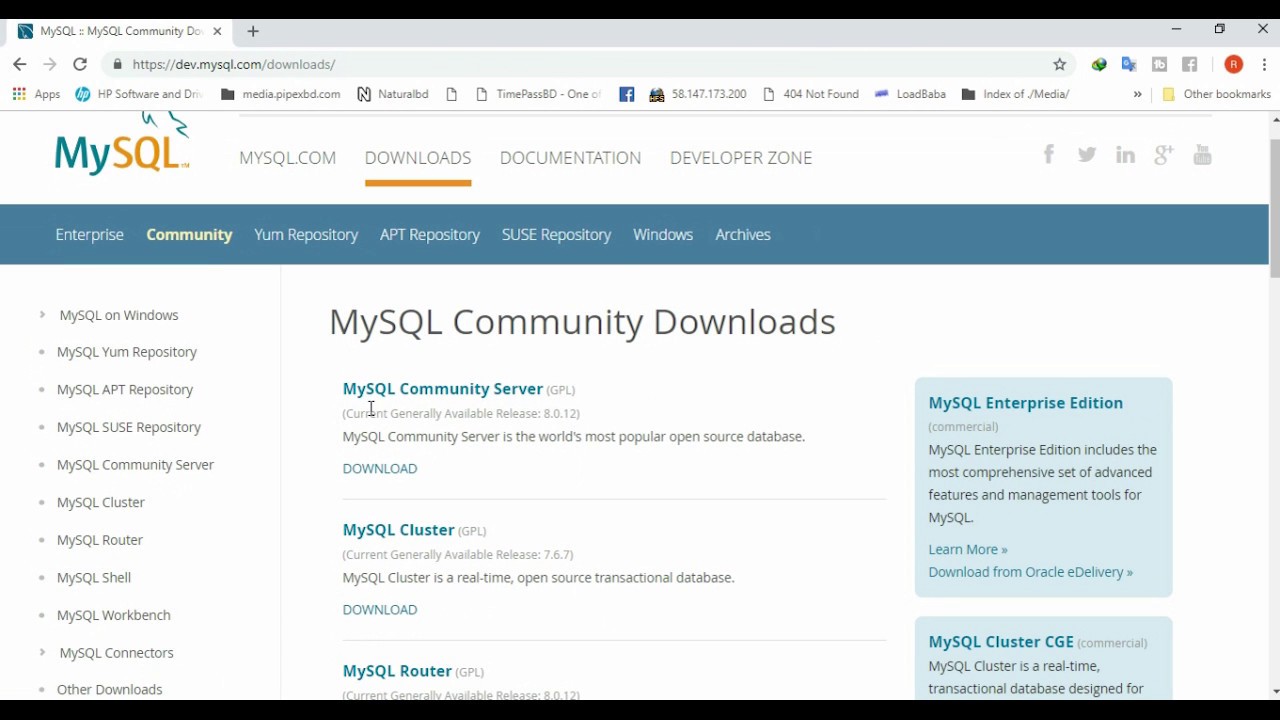This screenshot has height=720, width=1280.
Task: Click the browser forward arrow
Action: click(x=50, y=64)
